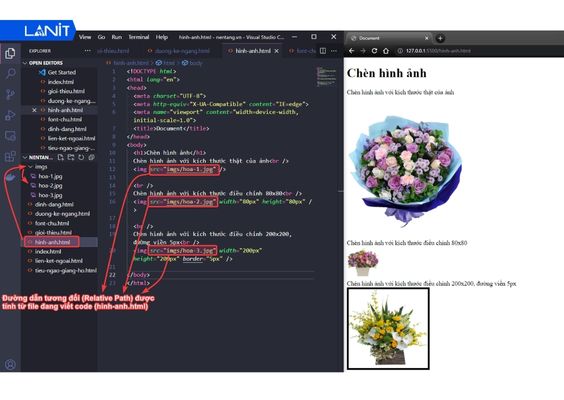Image resolution: width=564 pixels, height=400 pixels.
Task: Click the small 80x80 flower image
Action: (x=363, y=263)
